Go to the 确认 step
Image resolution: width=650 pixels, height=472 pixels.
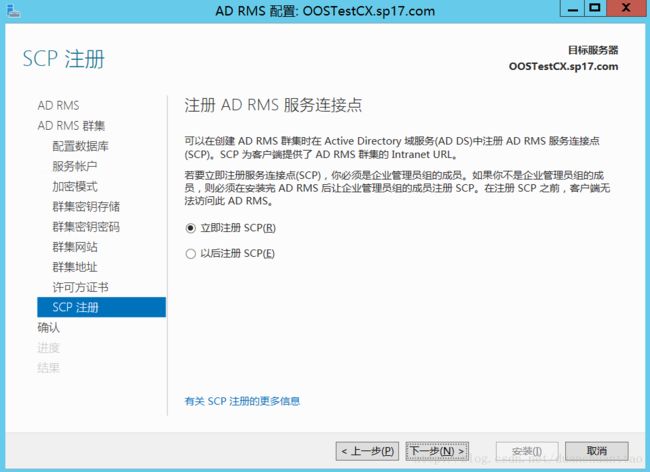tap(49, 327)
